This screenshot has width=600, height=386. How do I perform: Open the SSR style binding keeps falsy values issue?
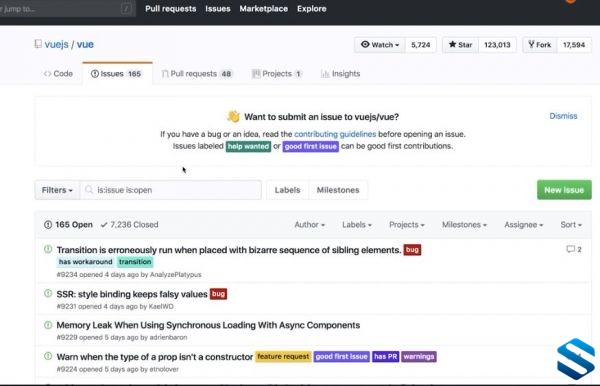pos(132,294)
